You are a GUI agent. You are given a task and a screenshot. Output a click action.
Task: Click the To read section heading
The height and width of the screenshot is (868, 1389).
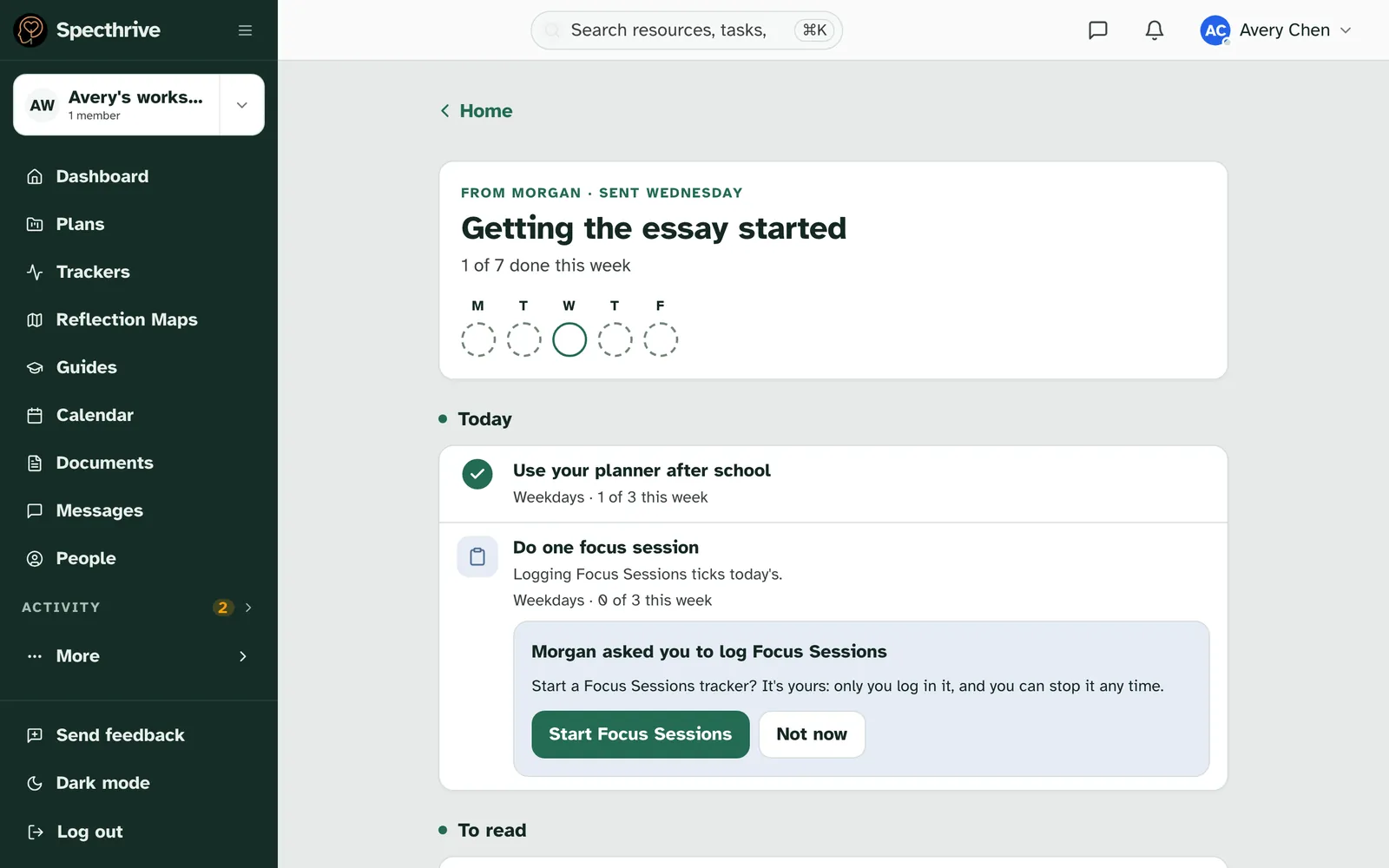click(492, 831)
